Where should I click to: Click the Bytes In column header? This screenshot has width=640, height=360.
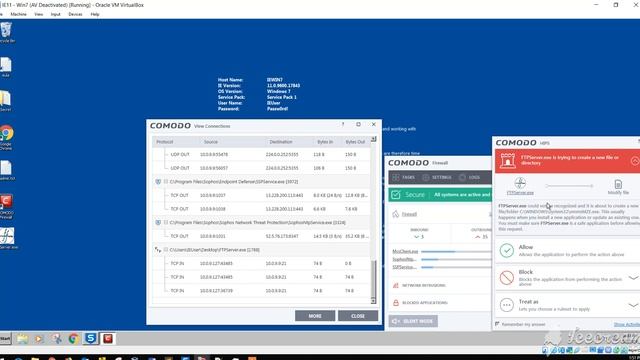[325, 142]
